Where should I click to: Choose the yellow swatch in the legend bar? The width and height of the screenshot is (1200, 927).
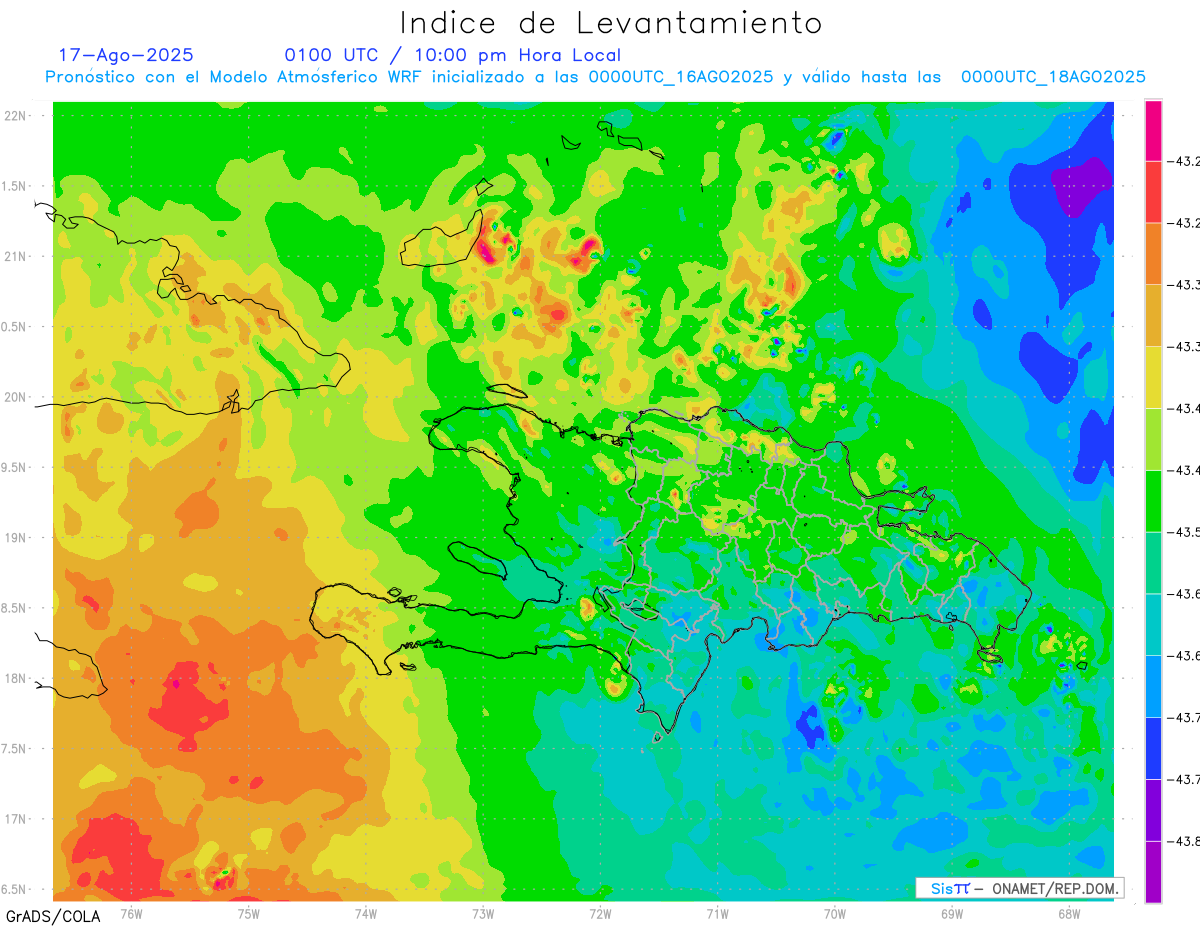coord(1153,377)
